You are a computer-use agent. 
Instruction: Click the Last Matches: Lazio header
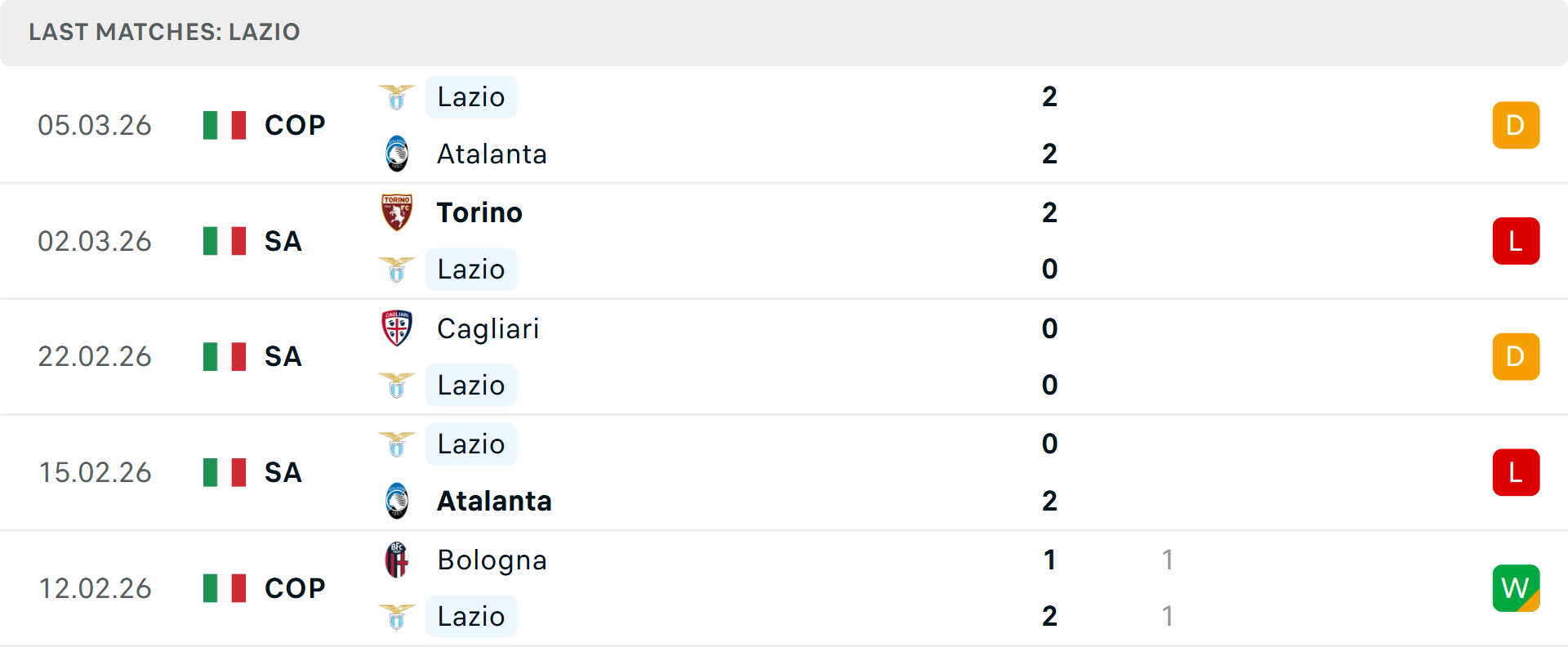click(164, 32)
